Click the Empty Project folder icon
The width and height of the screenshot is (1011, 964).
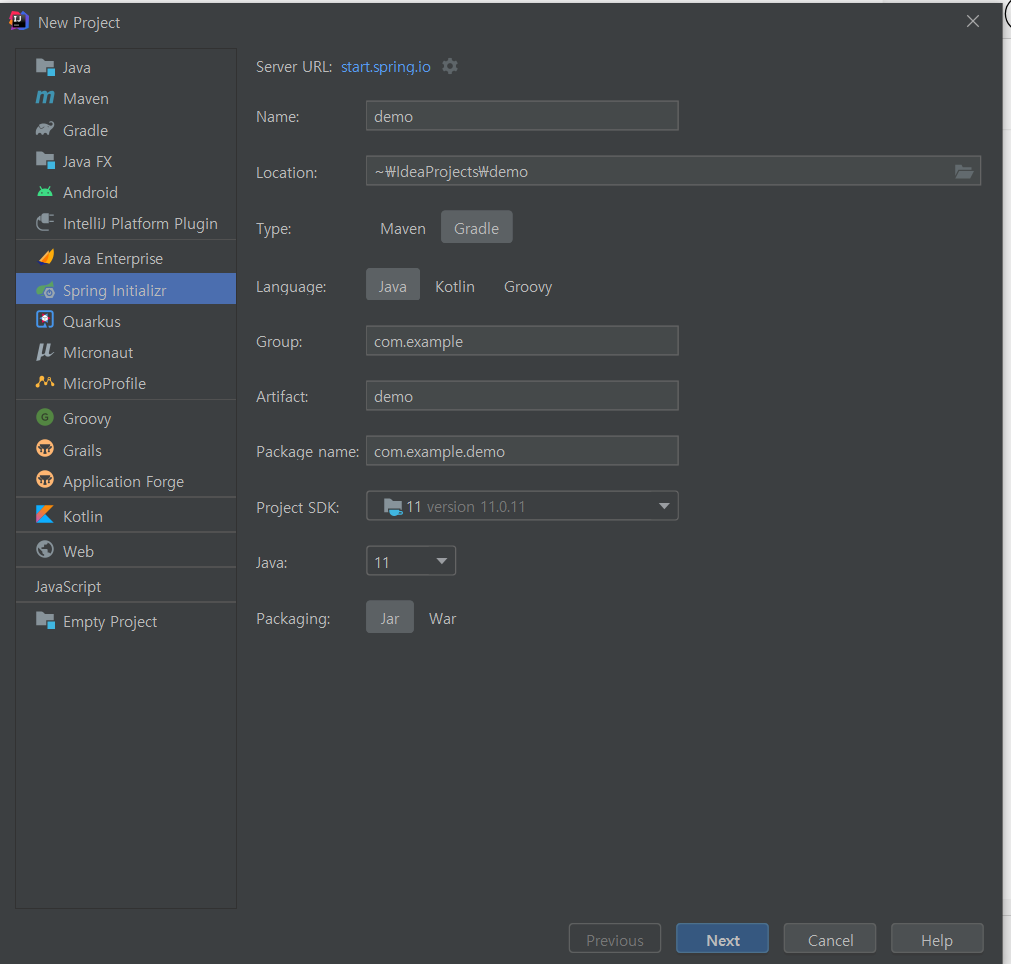[x=45, y=621]
